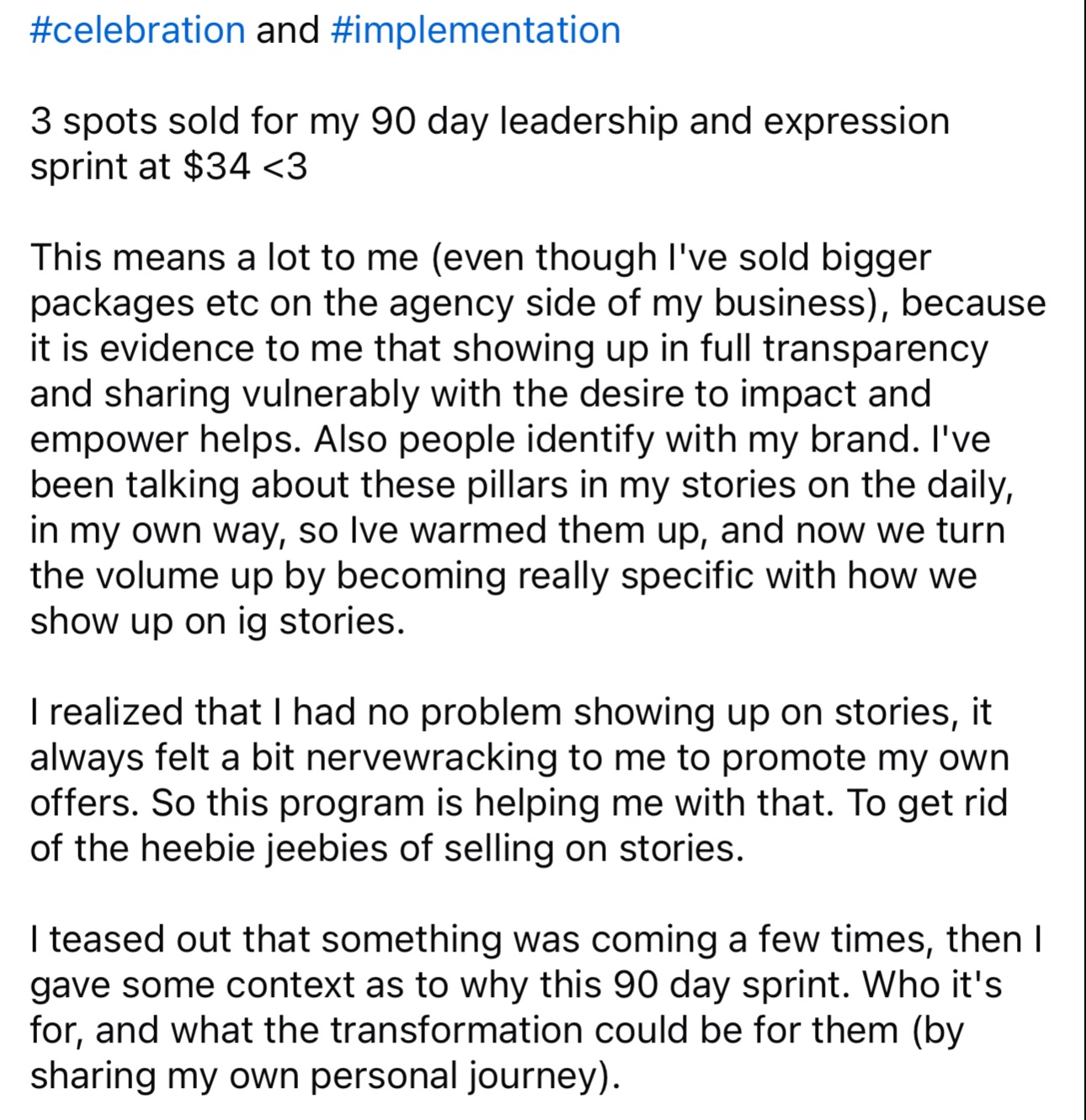The width and height of the screenshot is (1086, 1120).
Task: Click the '$34' price text
Action: coord(216,167)
